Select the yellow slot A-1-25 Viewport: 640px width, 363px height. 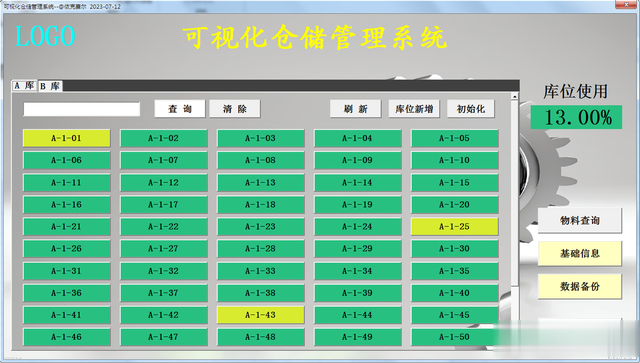(x=455, y=227)
